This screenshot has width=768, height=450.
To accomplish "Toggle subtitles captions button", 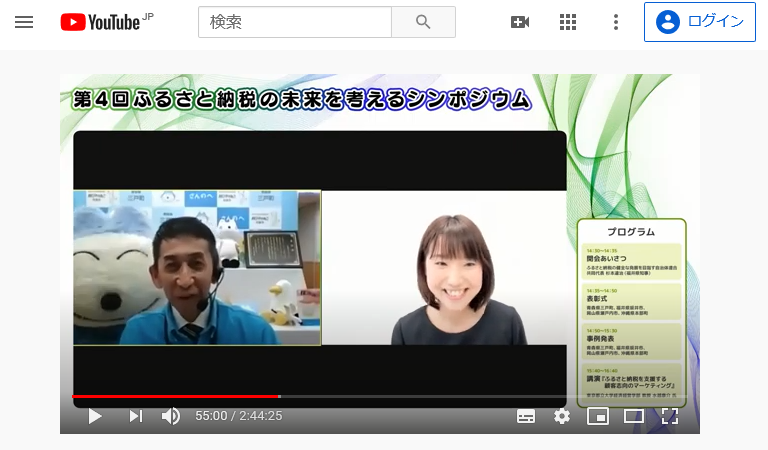I will 526,417.
